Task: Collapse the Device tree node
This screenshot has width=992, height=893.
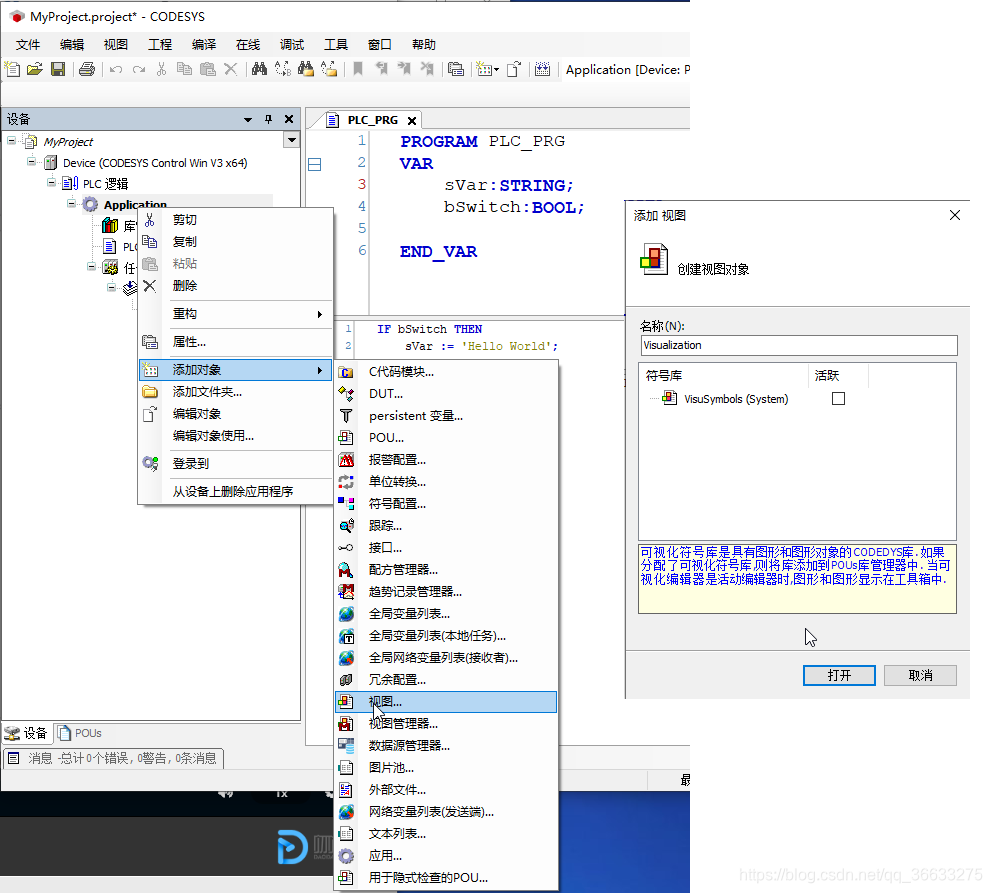Action: click(31, 162)
